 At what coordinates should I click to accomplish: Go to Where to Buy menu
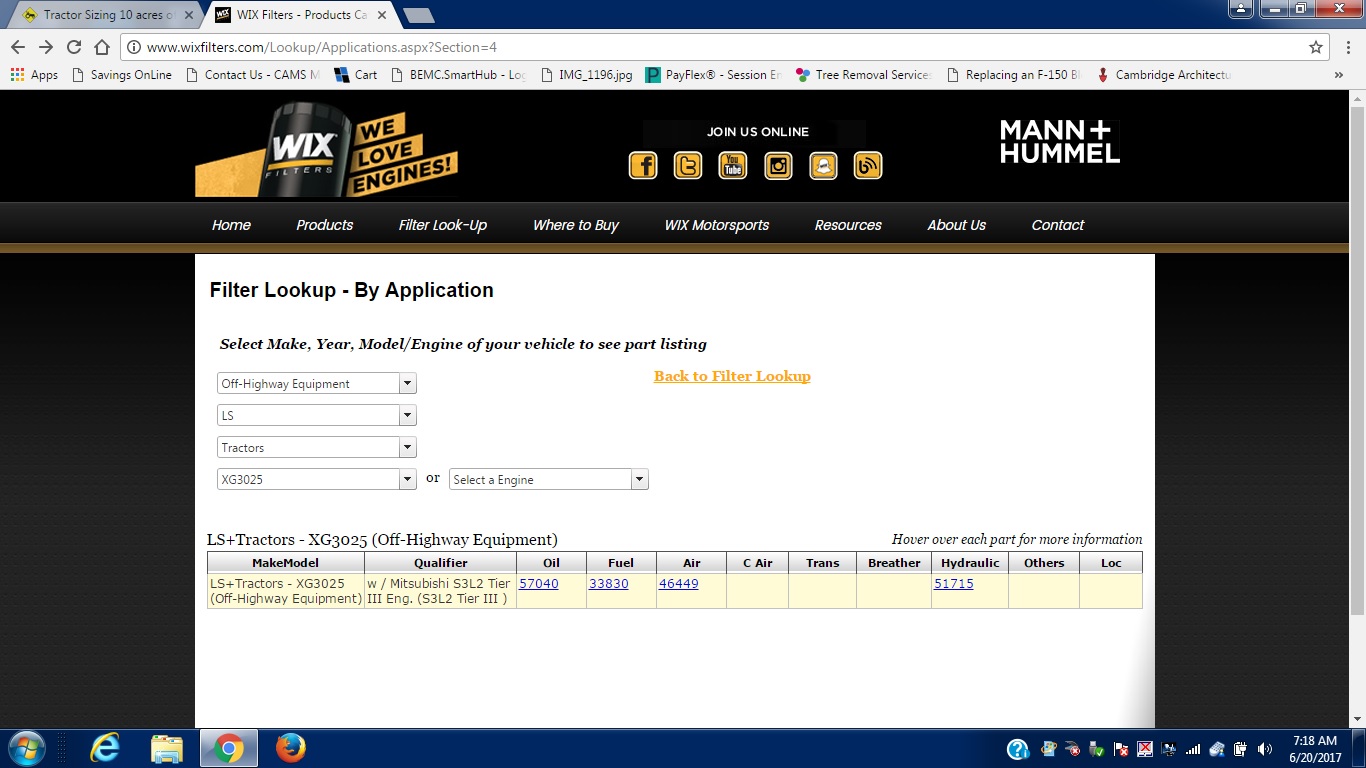575,225
